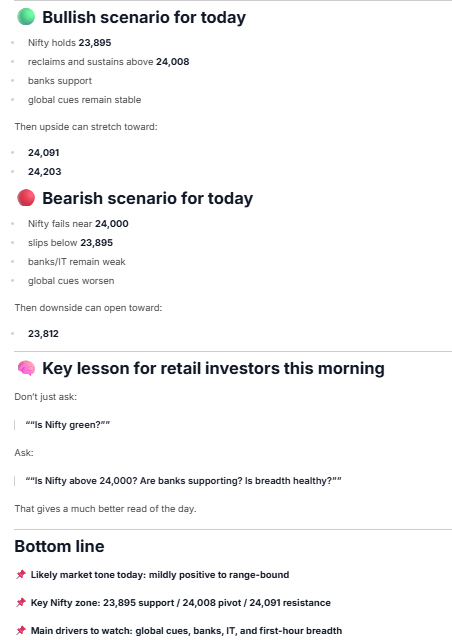Image resolution: width=452 pixels, height=640 pixels.
Task: Click the Bearish scenario for today heading
Action: [147, 198]
